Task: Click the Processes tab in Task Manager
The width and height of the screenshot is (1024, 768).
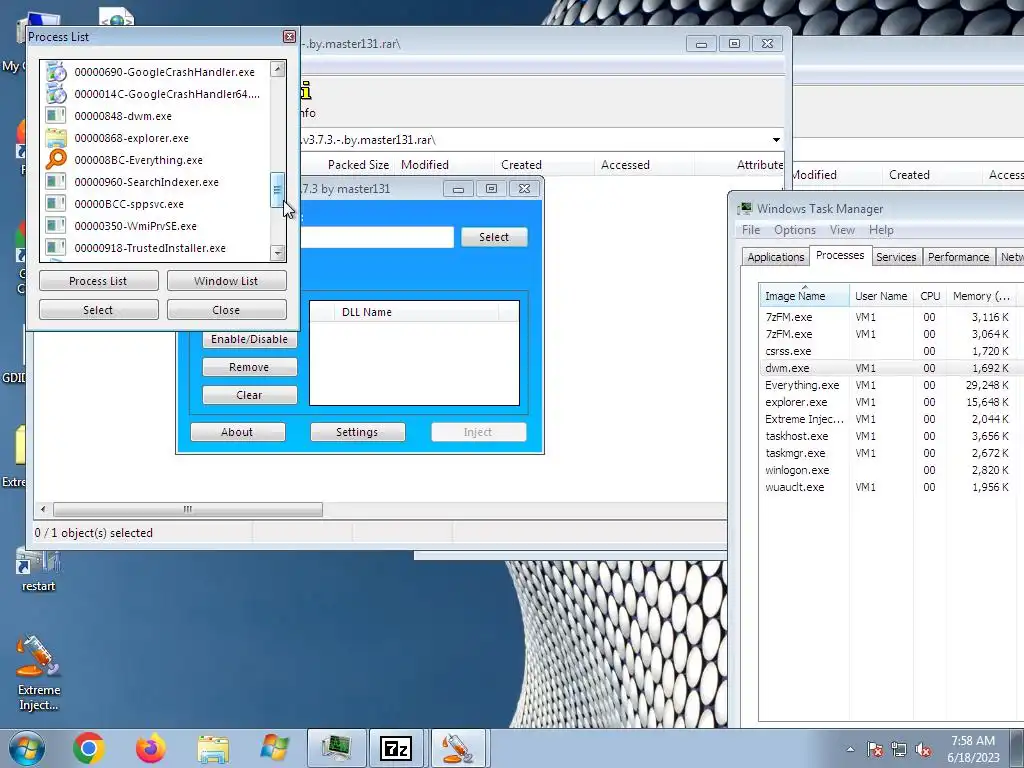Action: [x=840, y=255]
